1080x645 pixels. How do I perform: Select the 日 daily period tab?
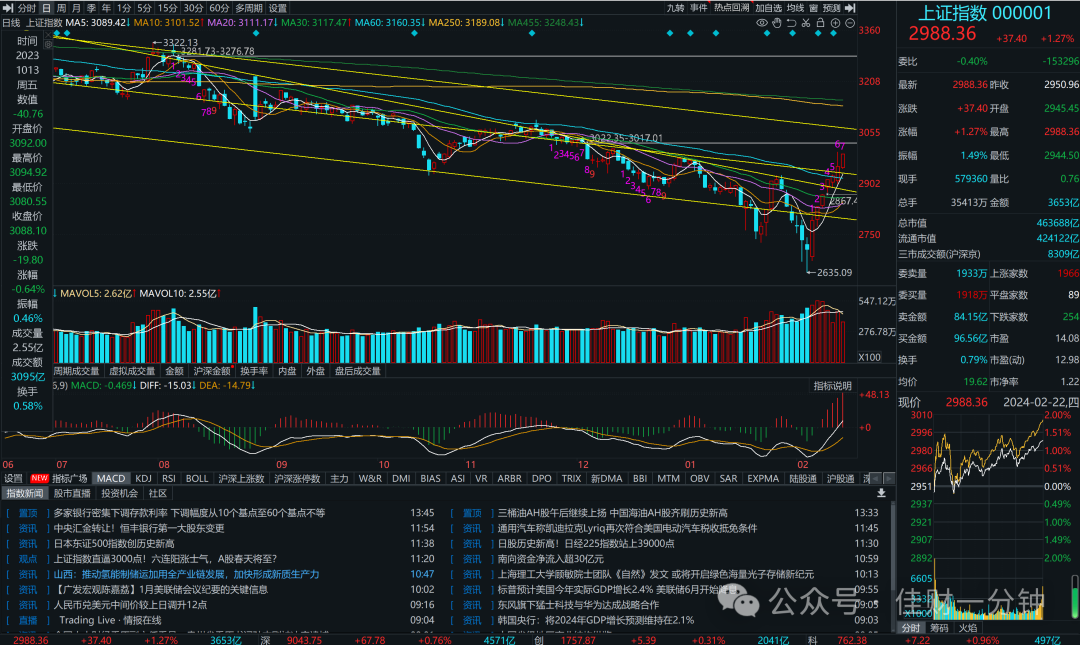point(46,8)
